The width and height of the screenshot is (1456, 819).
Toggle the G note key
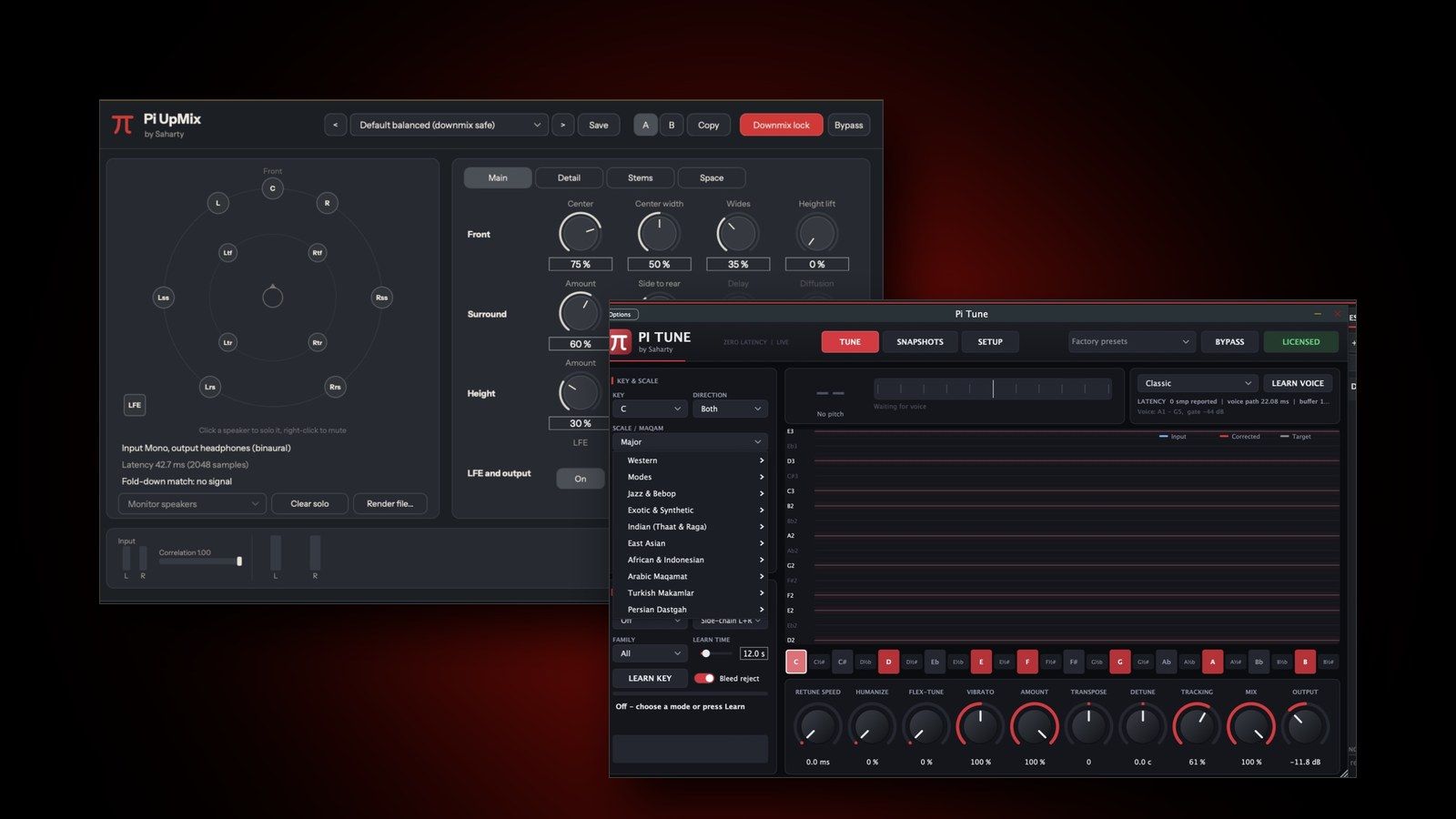[1120, 662]
